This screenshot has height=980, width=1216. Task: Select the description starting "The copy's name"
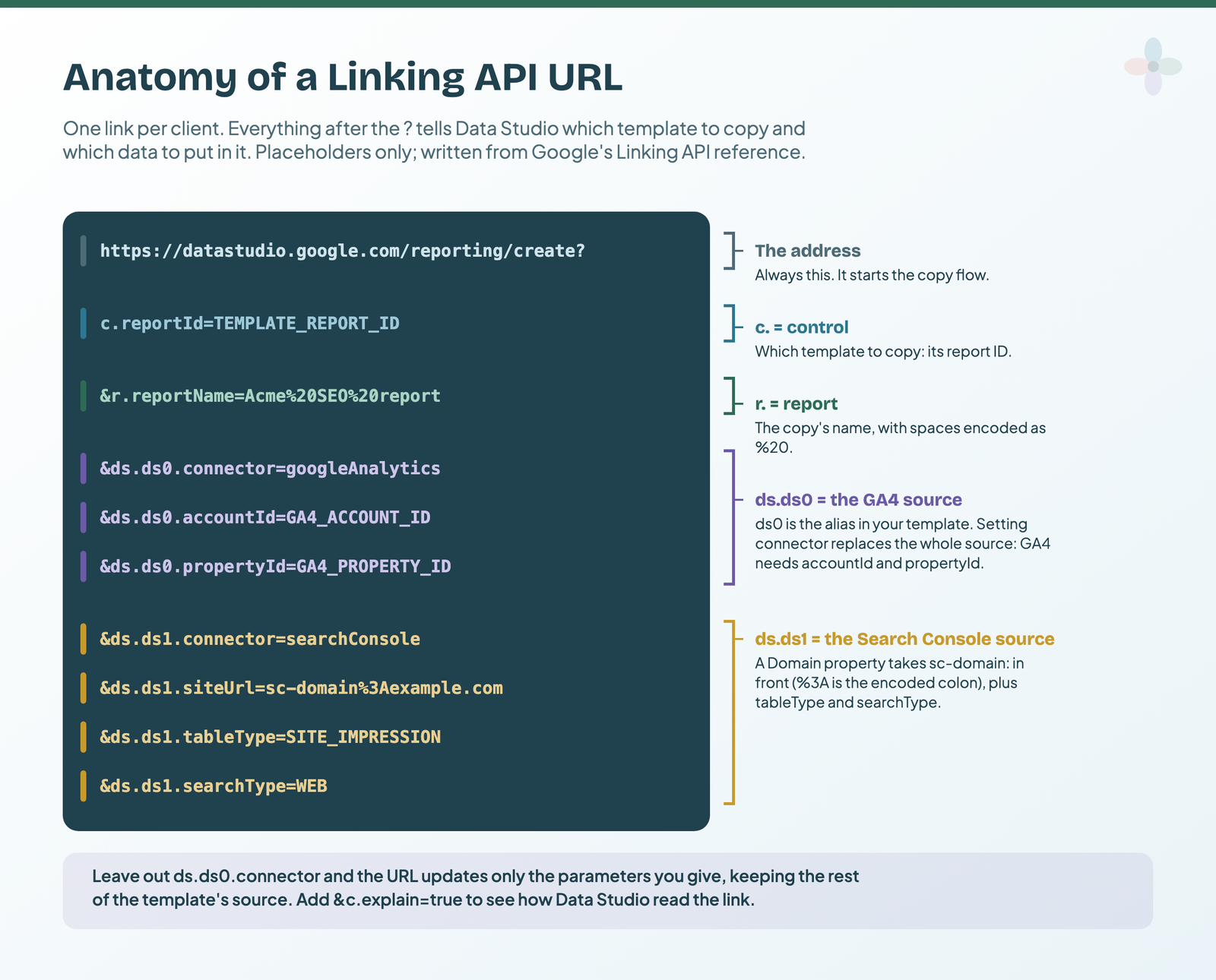(901, 438)
